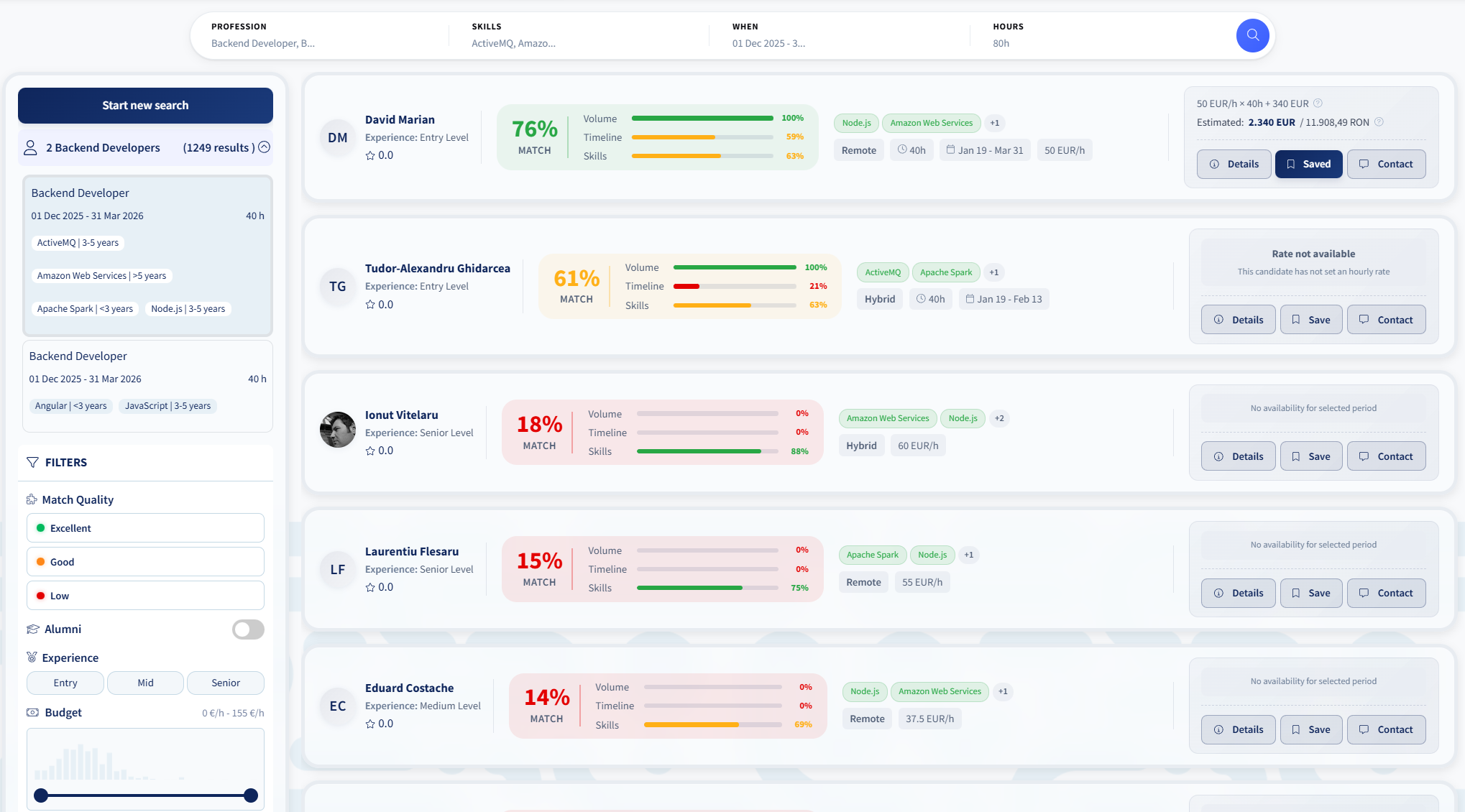The height and width of the screenshot is (812, 1465).
Task: Click the right handle of Budget slider
Action: (251, 795)
